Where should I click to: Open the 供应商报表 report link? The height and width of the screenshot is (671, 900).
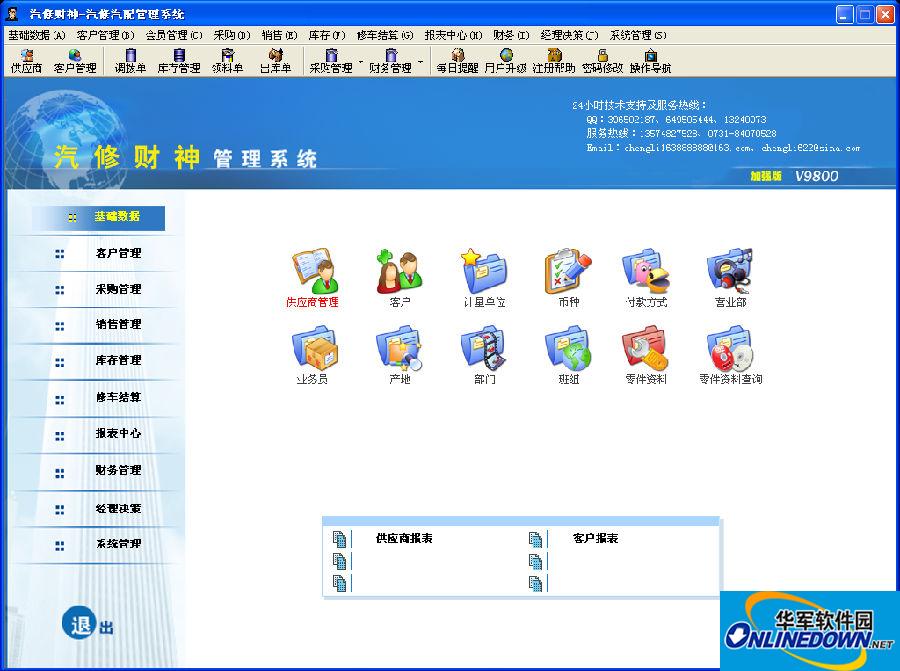point(404,538)
